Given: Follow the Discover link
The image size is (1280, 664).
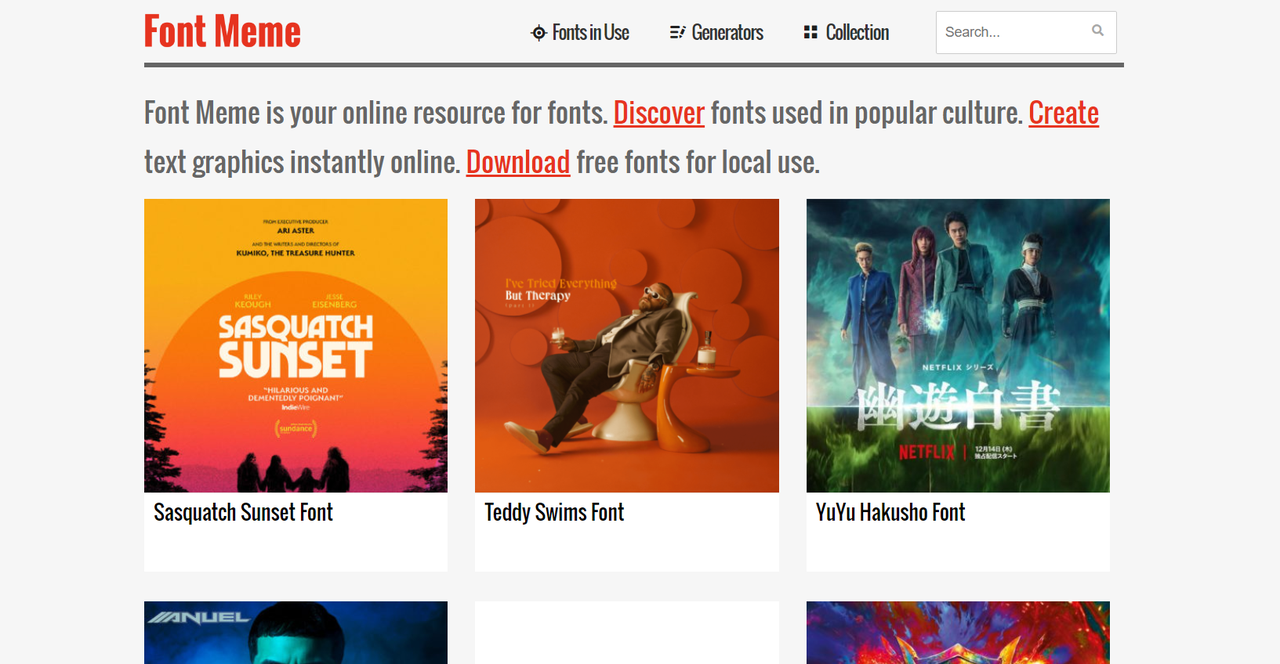Looking at the screenshot, I should (x=659, y=113).
